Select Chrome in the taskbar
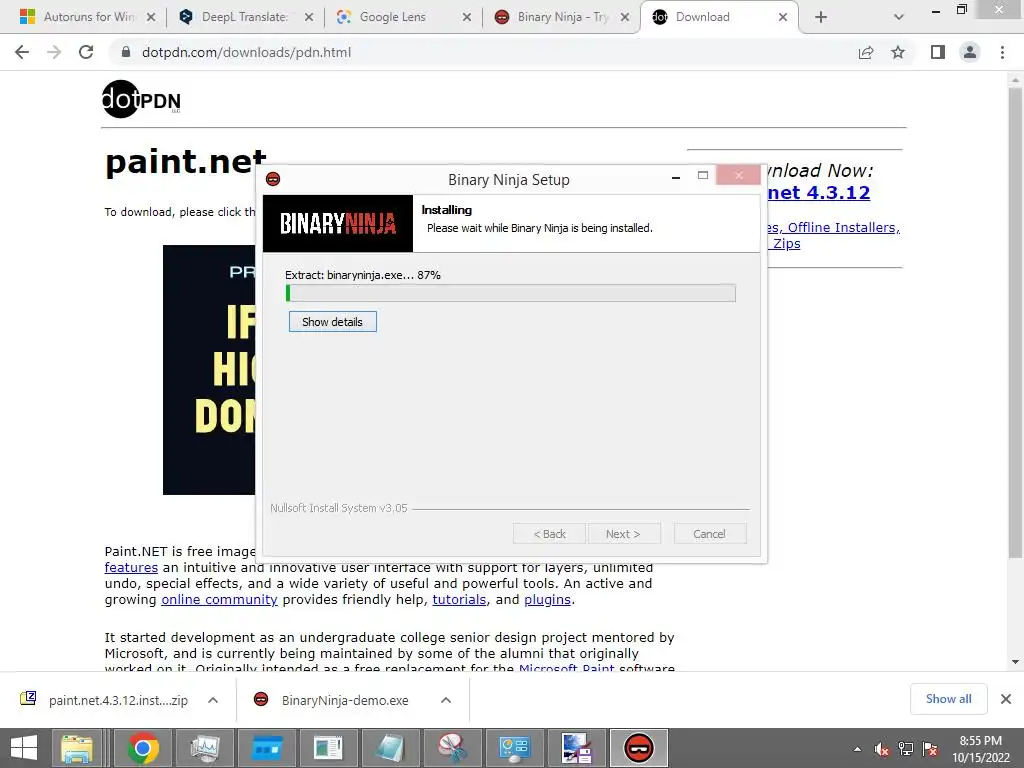Image resolution: width=1024 pixels, height=768 pixels. (x=143, y=748)
